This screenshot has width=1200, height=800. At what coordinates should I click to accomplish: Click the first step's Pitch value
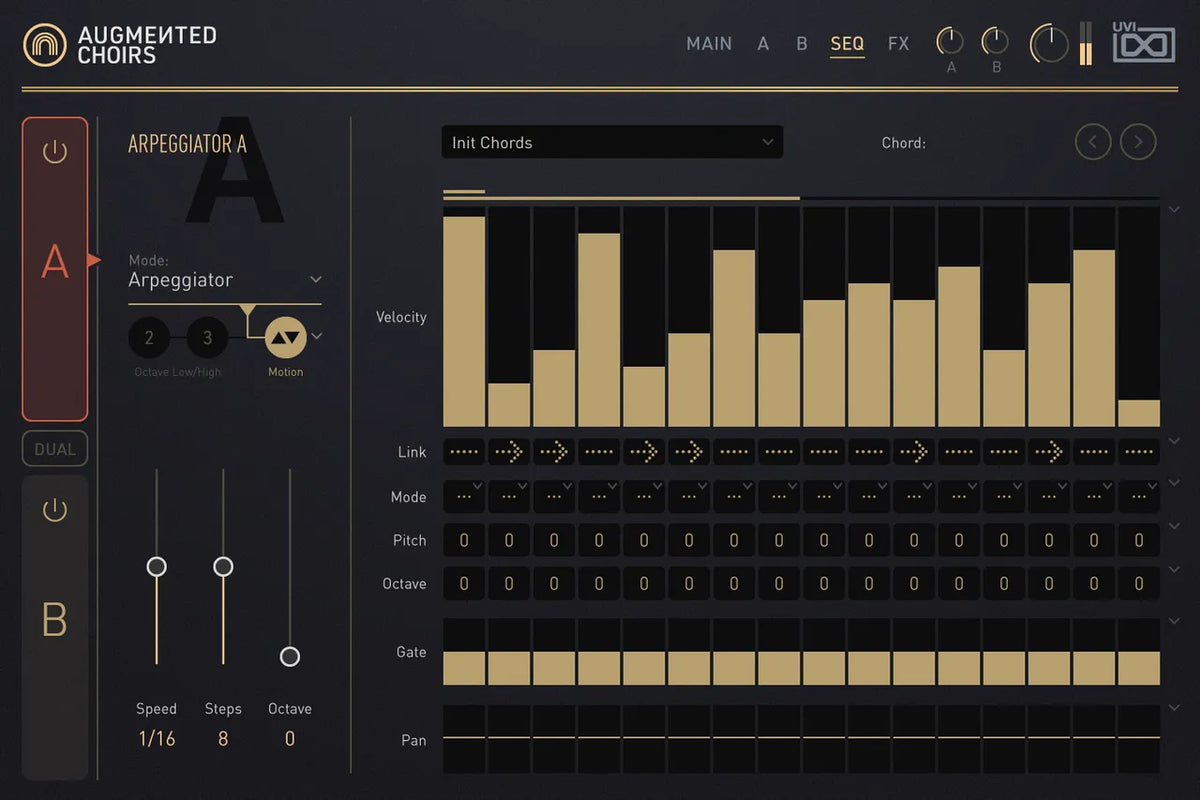pos(464,540)
